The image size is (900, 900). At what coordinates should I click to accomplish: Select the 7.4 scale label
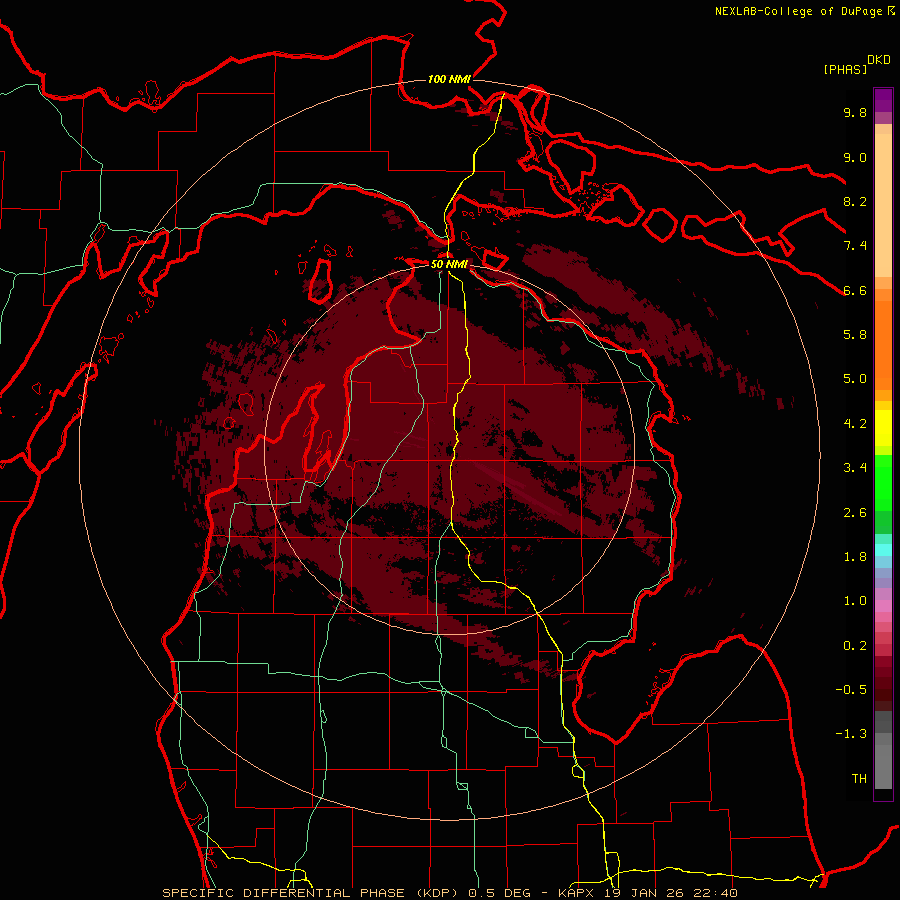[x=855, y=246]
